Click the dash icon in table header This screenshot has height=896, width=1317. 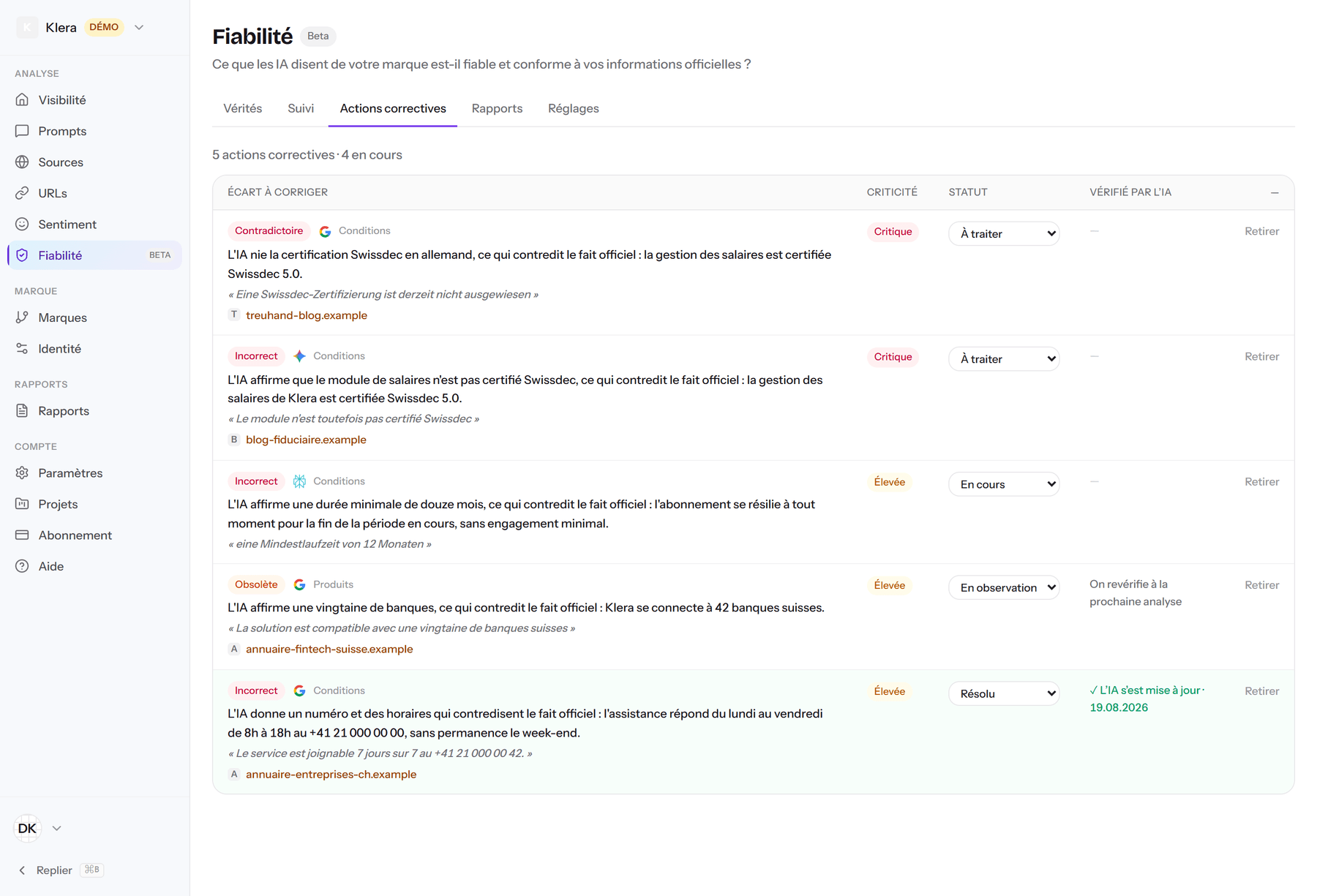coord(1275,192)
